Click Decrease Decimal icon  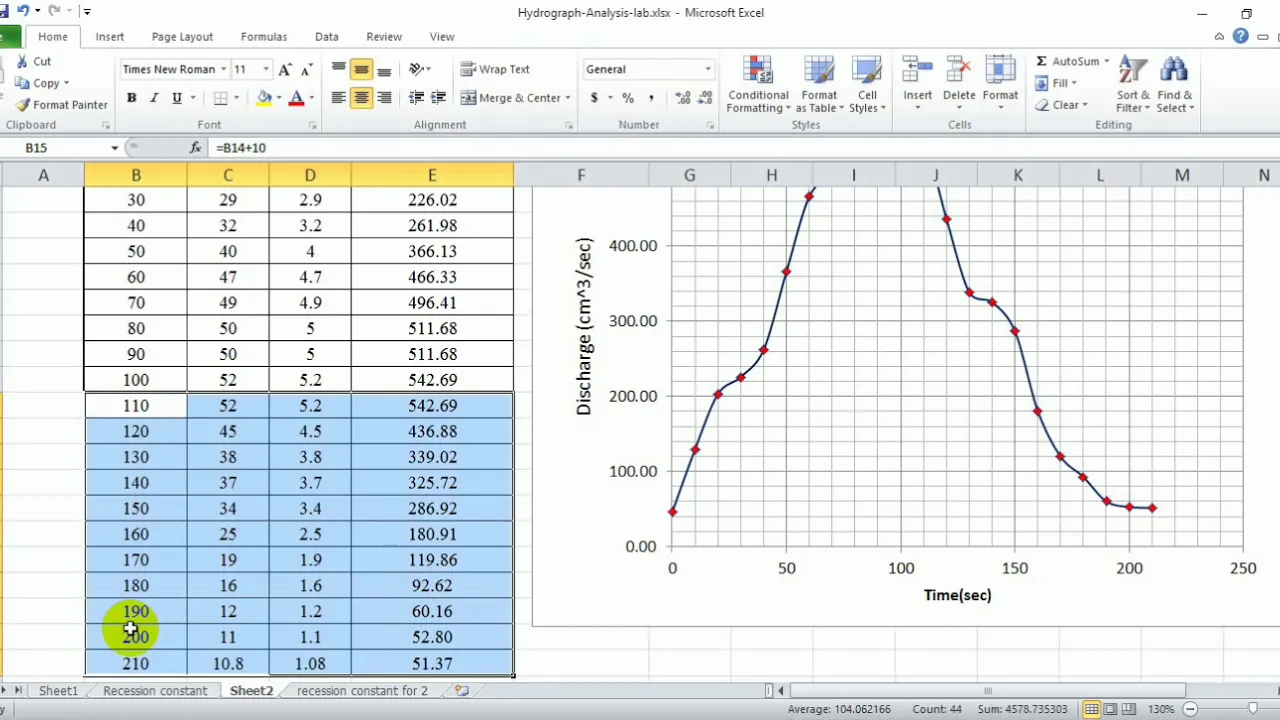[x=706, y=98]
